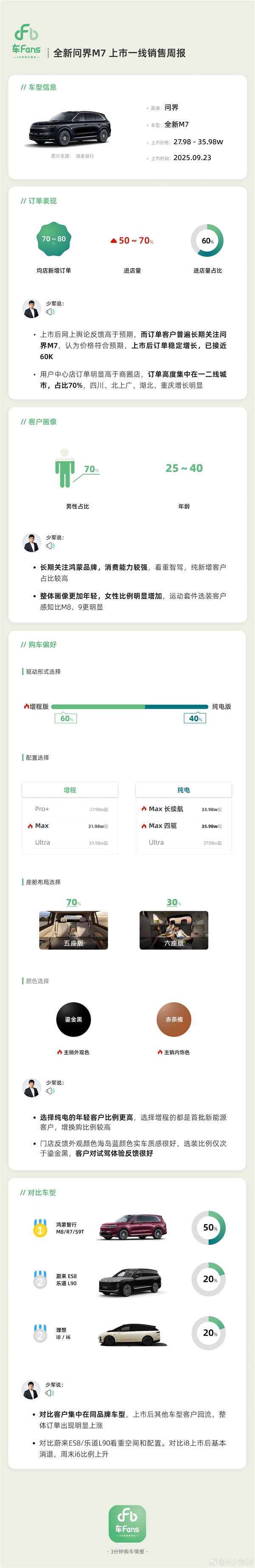The width and height of the screenshot is (255, 1568).
Task: Click the green 70~80 badge icon
Action: (x=54, y=239)
